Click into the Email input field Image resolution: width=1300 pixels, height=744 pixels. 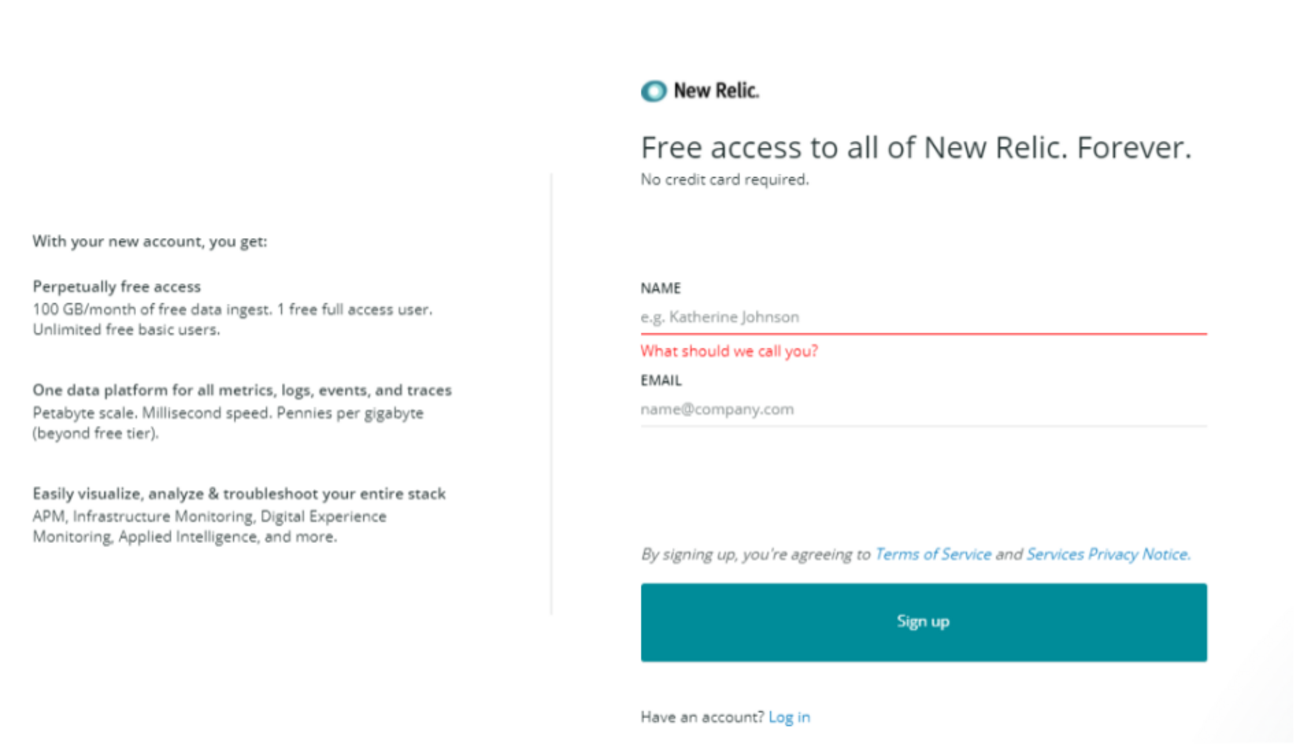922,409
